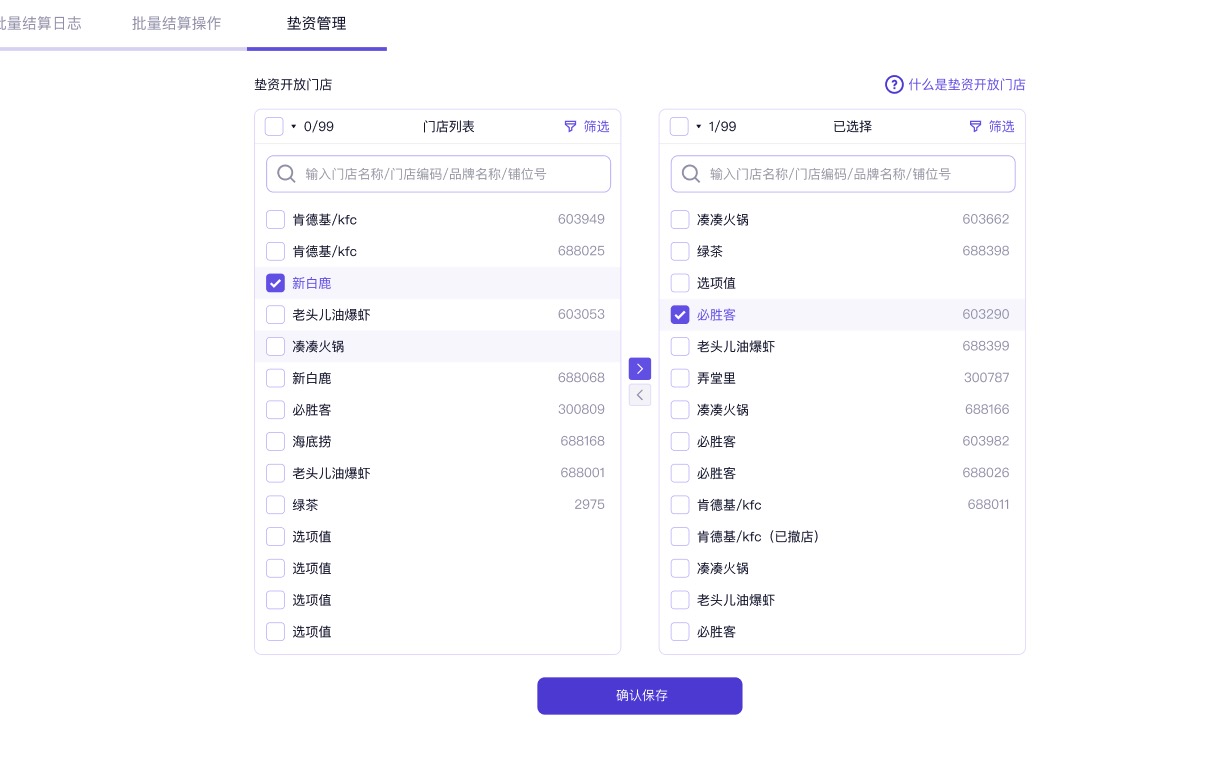Check the 海底捞 688168 store

click(276, 441)
